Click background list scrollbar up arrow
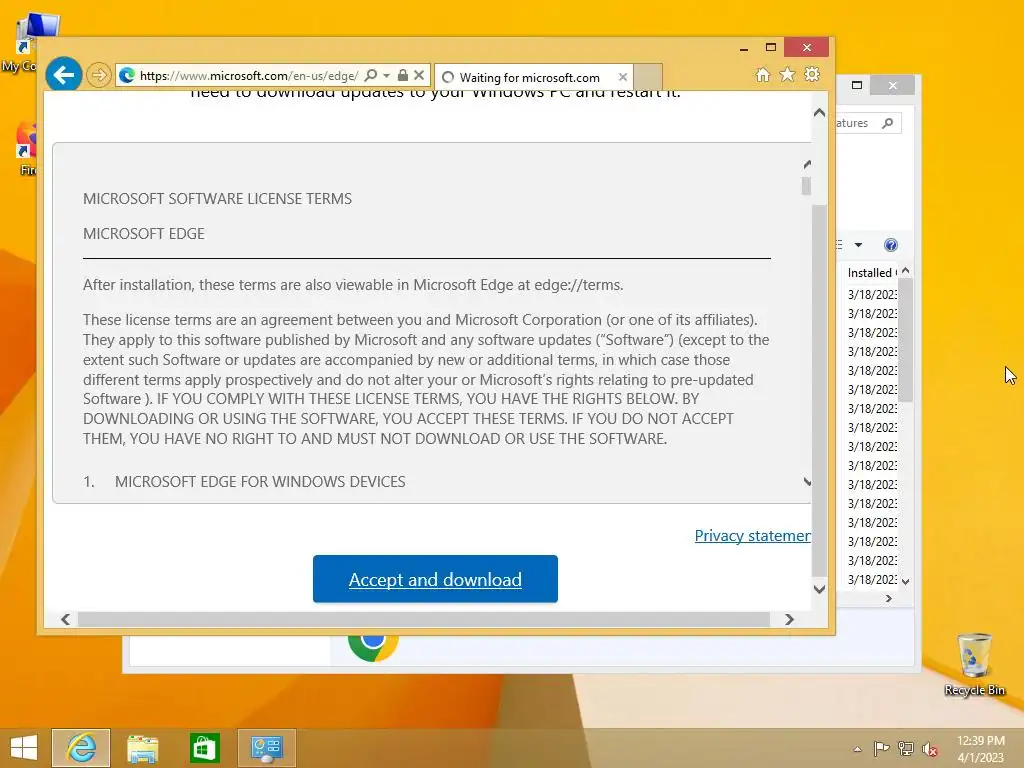The height and width of the screenshot is (768, 1024). (905, 271)
